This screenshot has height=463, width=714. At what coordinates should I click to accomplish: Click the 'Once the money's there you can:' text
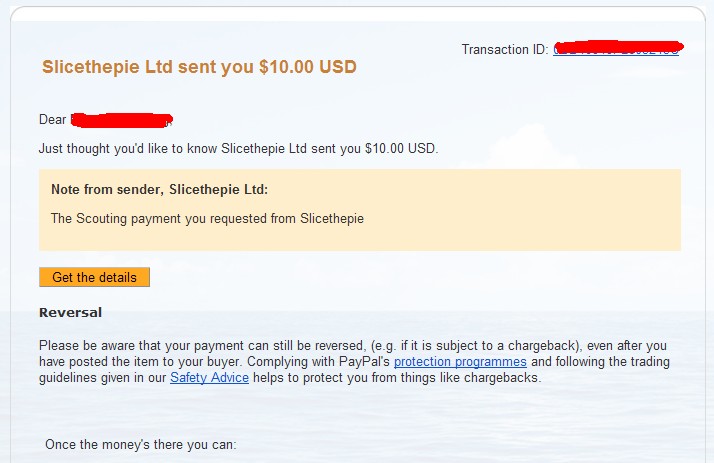(x=141, y=444)
